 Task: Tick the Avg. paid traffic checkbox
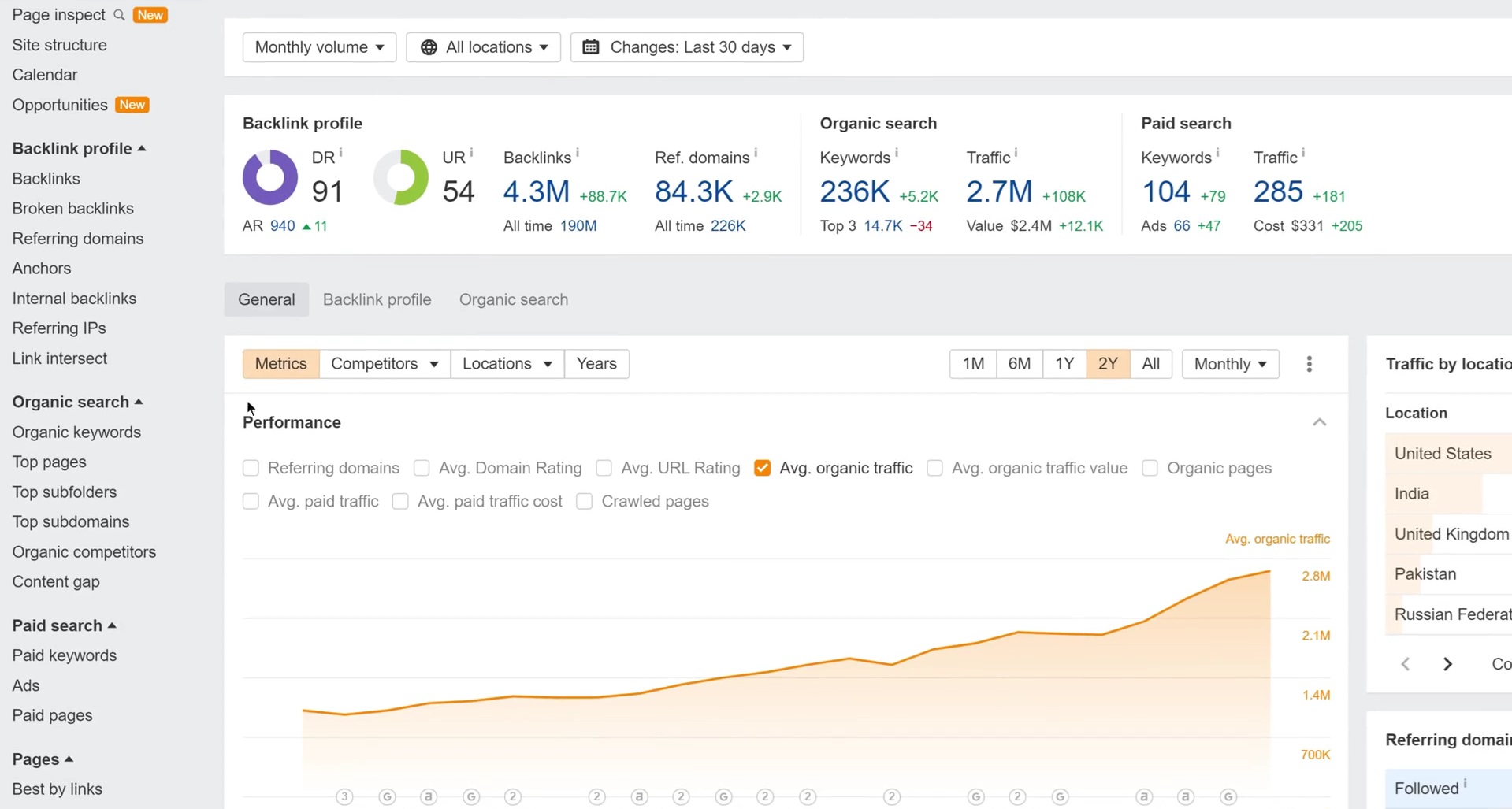click(x=251, y=501)
